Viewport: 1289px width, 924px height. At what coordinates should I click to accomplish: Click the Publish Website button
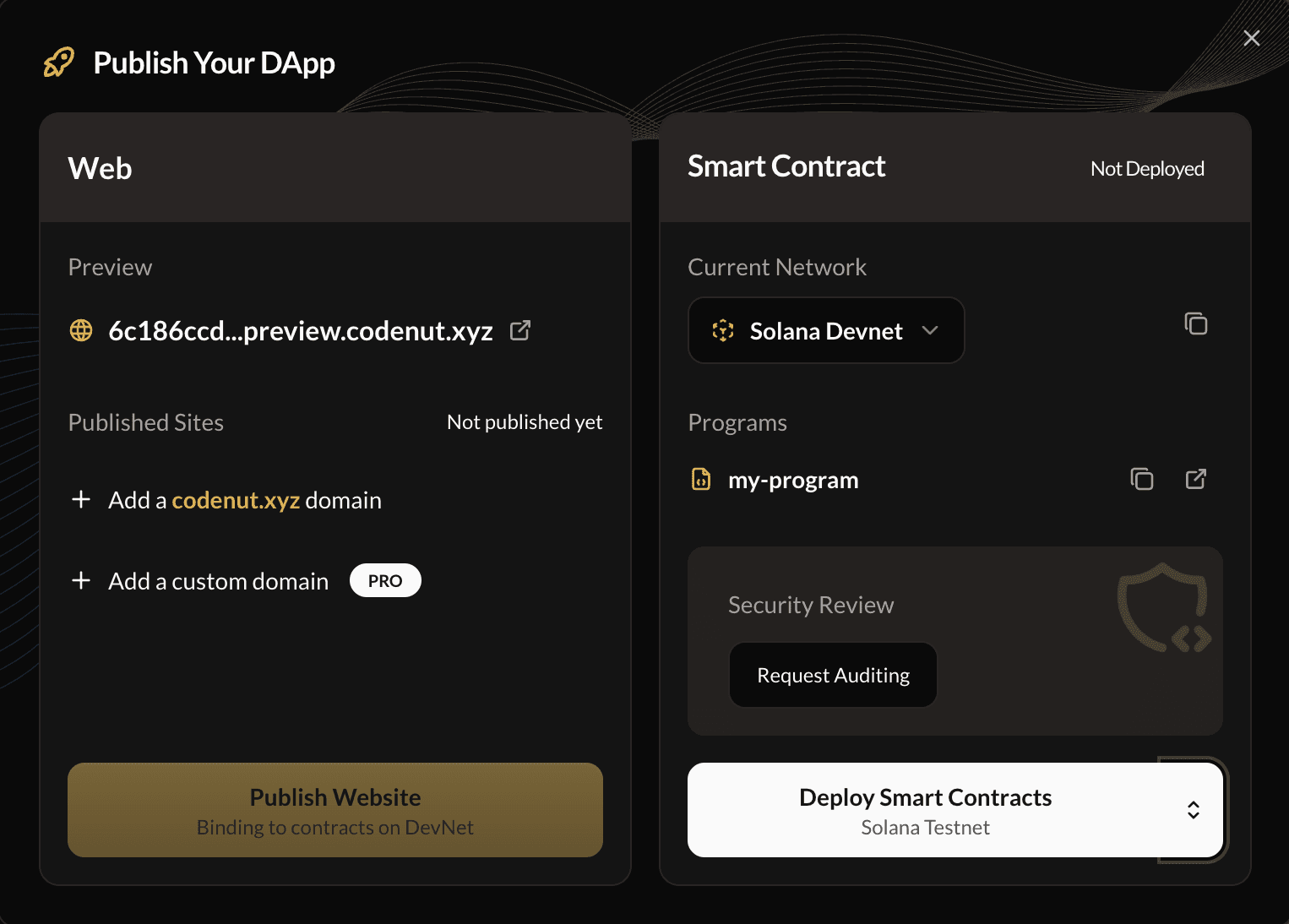coord(335,809)
